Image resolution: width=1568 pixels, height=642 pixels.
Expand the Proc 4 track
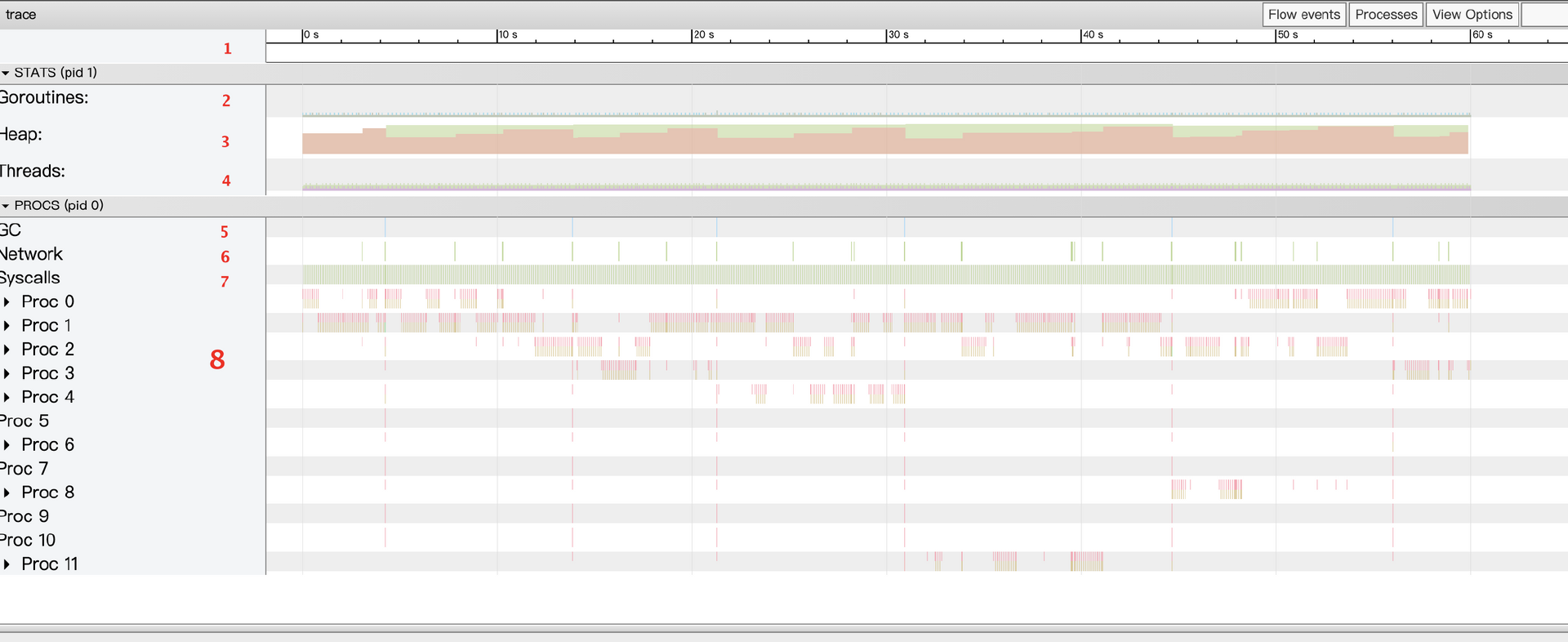click(7, 397)
